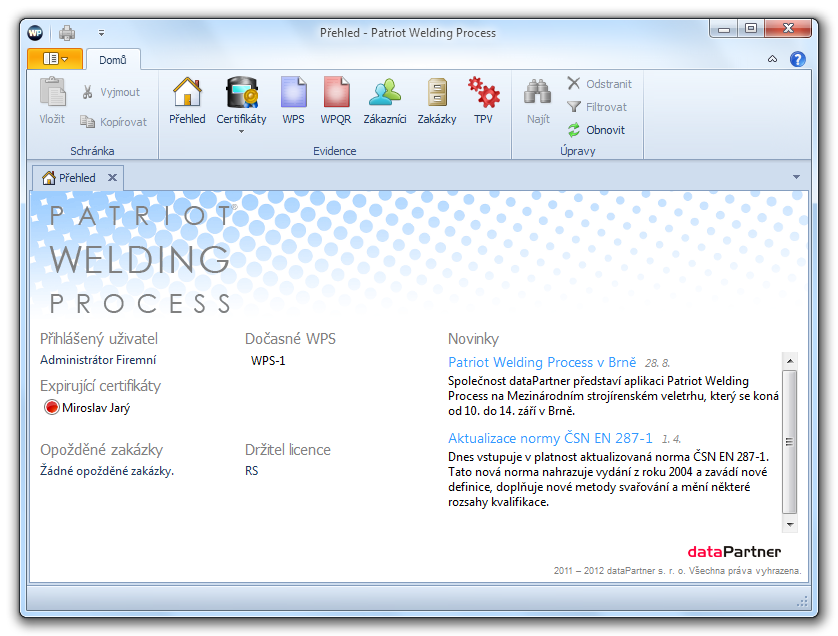Click the dataPartner logo
This screenshot has width=838, height=636.
point(734,552)
